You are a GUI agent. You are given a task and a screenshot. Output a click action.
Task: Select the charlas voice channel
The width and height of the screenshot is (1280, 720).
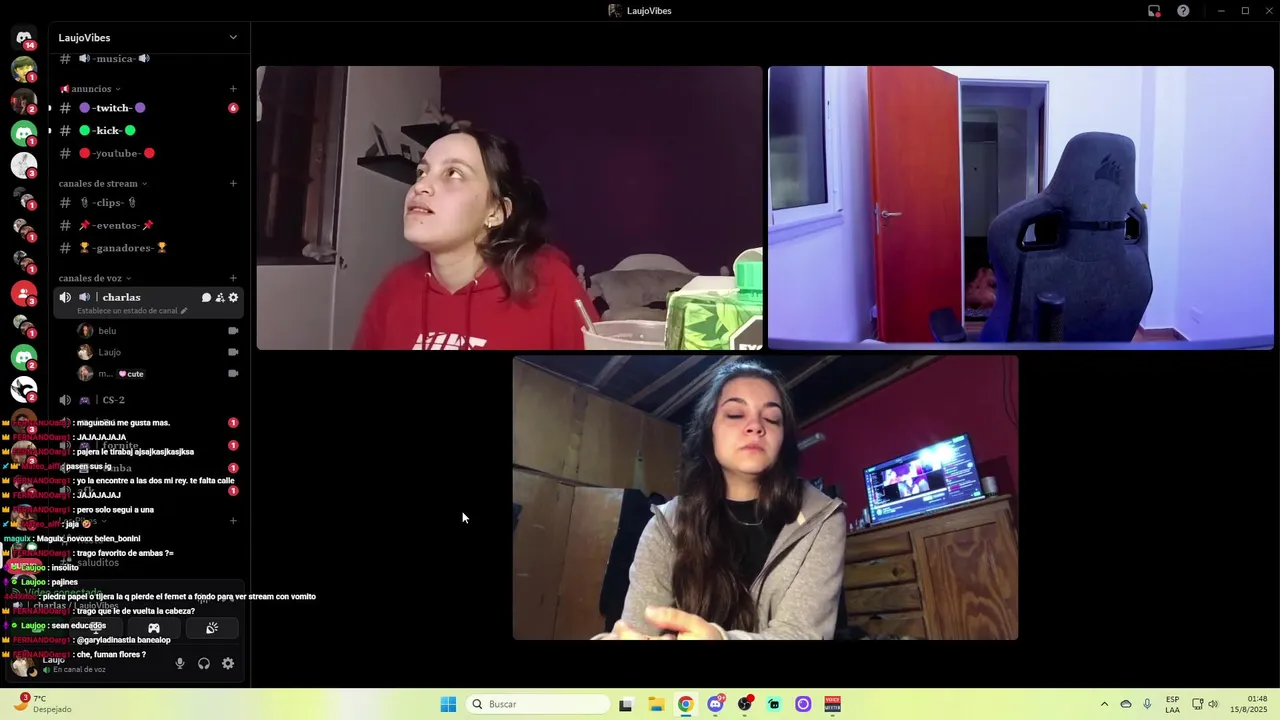149,302
